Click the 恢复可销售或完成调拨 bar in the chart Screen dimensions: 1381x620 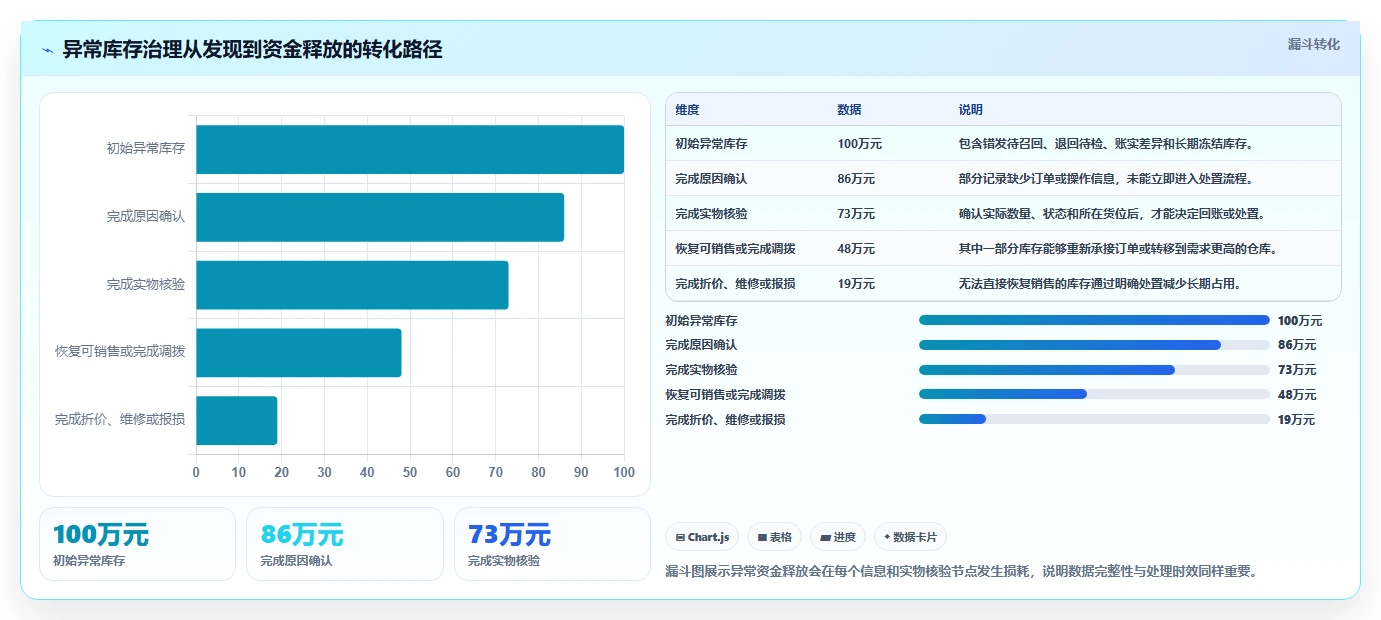[x=298, y=352]
